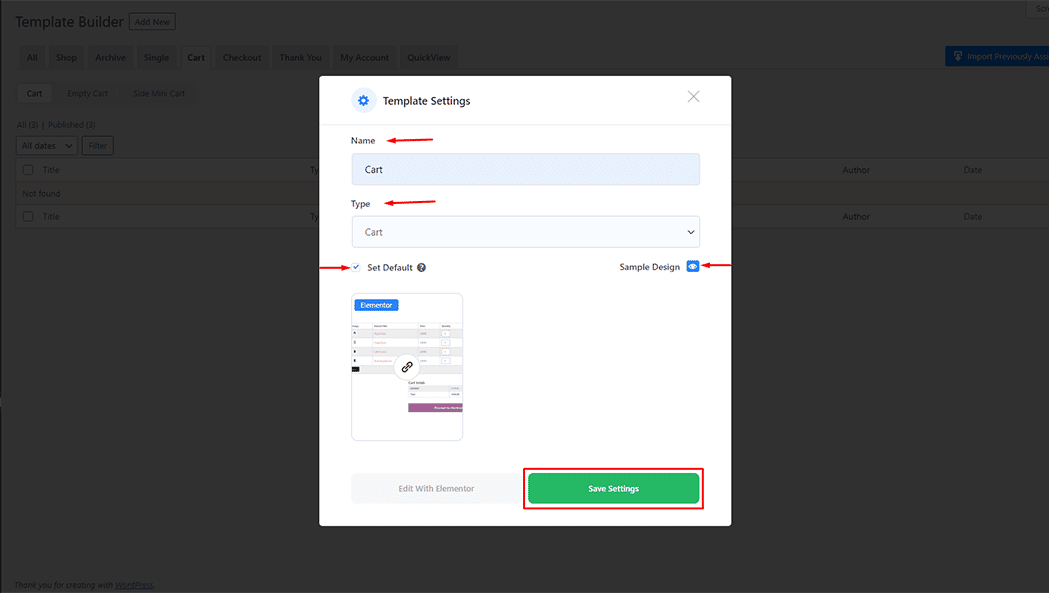Screen dimensions: 1049x593
Task: Select the Empty Cart sub-tab
Action: (87, 92)
